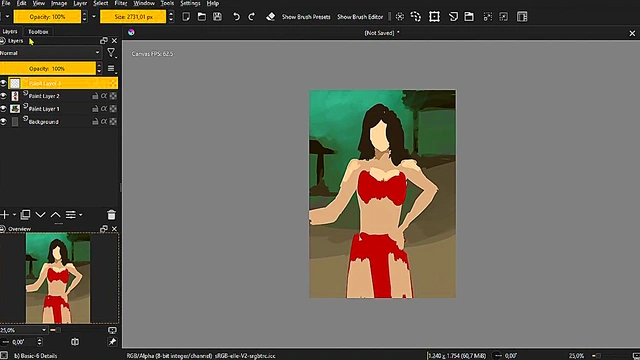This screenshot has height=360, width=640.
Task: Click the rotation angle field in Overview
Action: 21,342
